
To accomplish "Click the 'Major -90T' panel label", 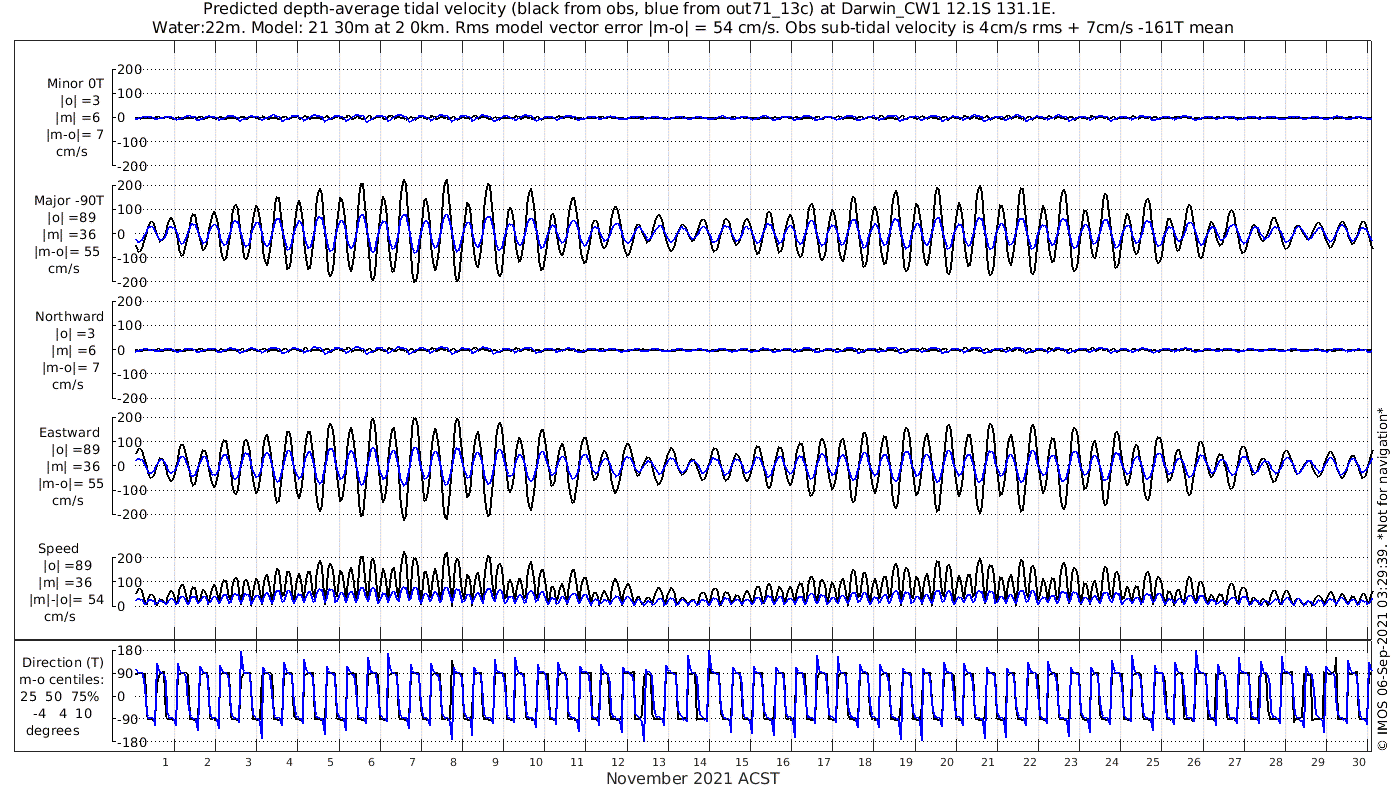I will pos(69,201).
